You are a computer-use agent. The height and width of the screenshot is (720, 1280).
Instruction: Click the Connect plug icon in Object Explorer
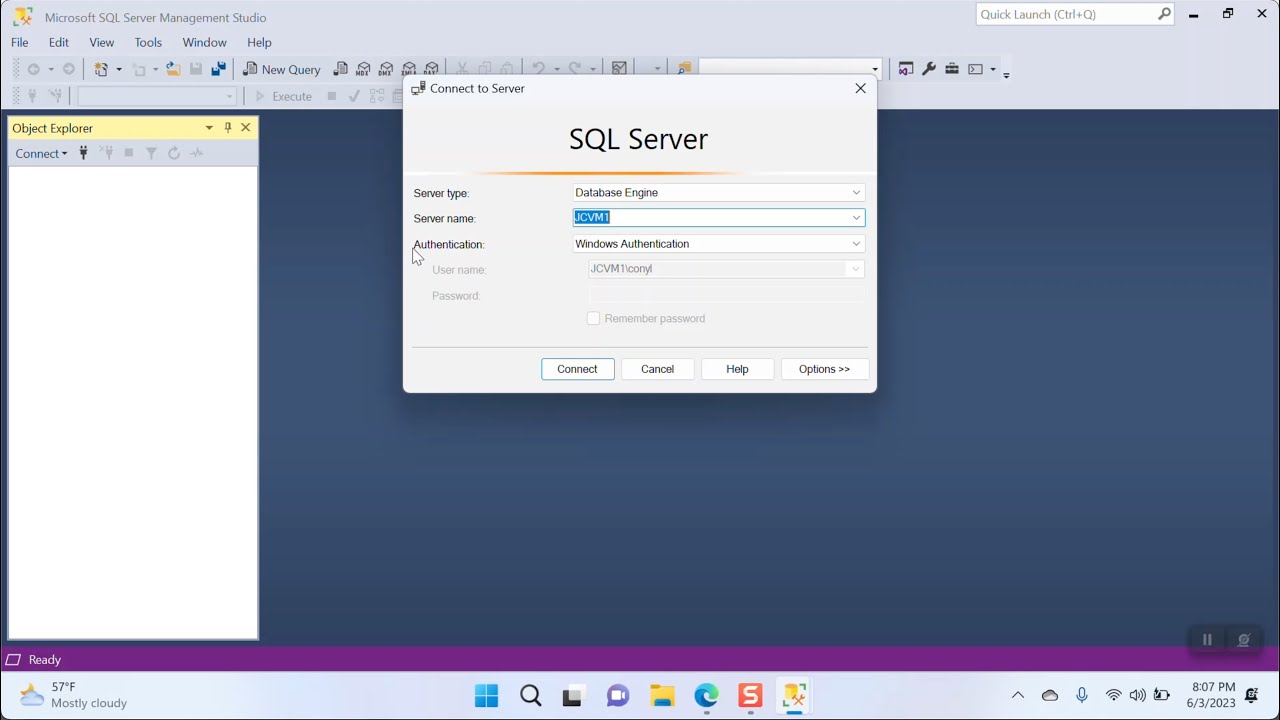pos(84,153)
